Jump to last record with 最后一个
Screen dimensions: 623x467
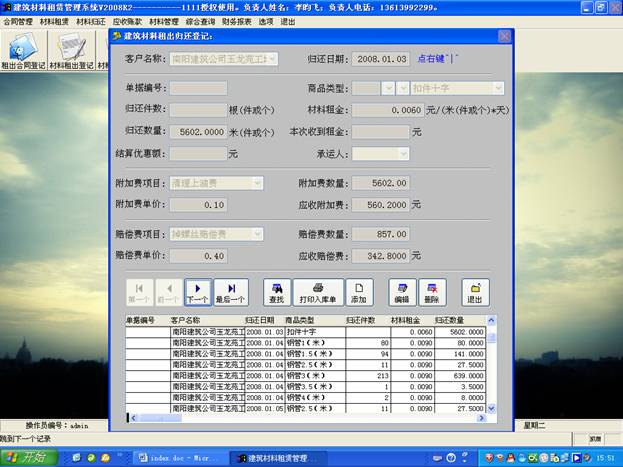230,291
